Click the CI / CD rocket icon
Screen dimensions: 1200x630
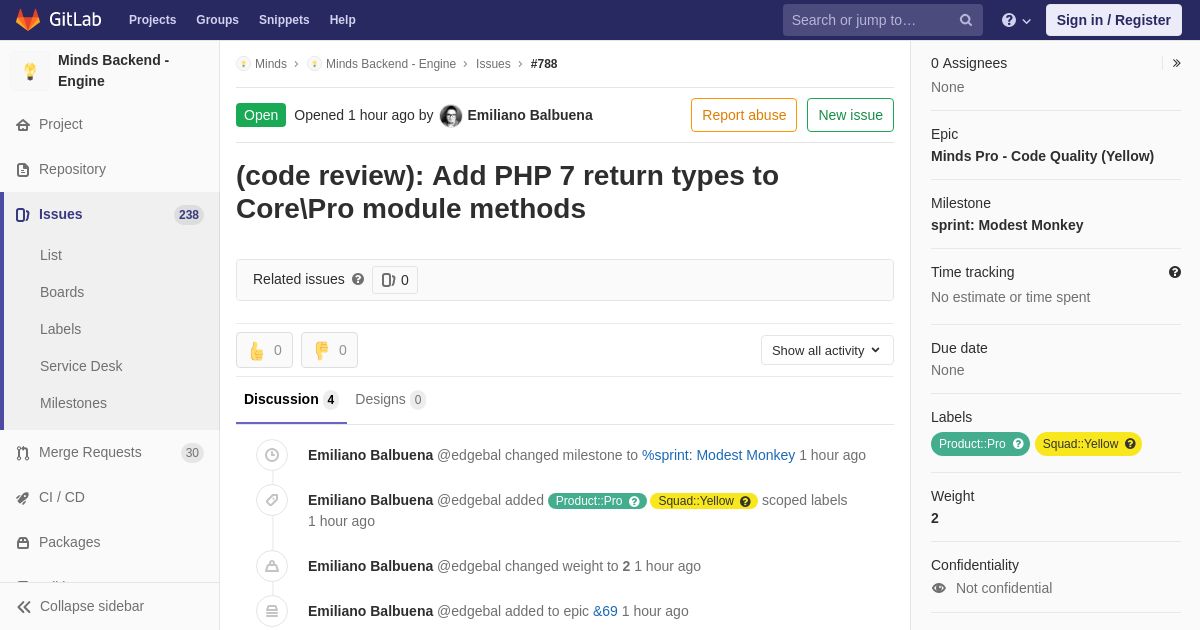coord(23,498)
